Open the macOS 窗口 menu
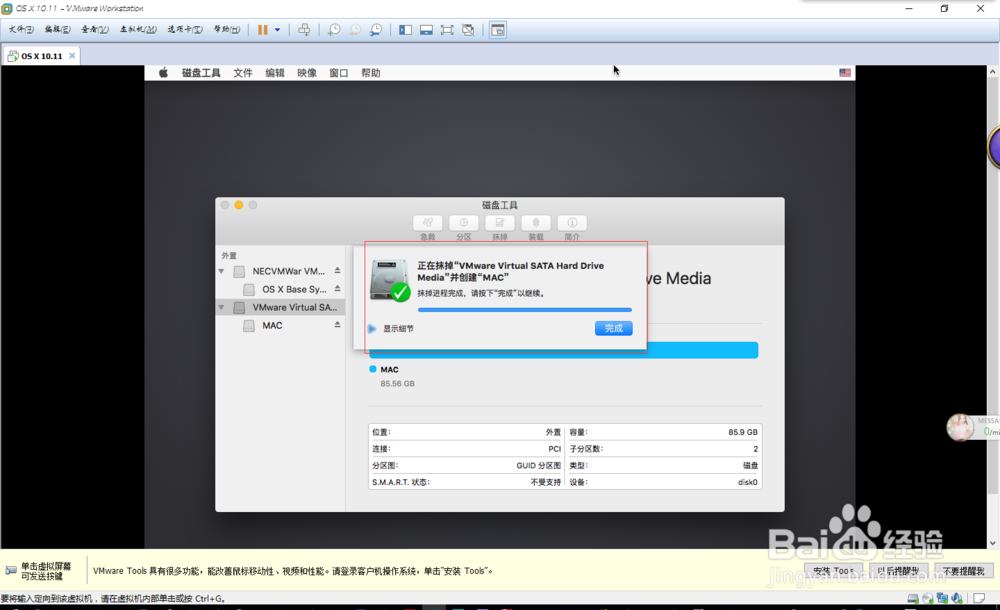 tap(339, 73)
